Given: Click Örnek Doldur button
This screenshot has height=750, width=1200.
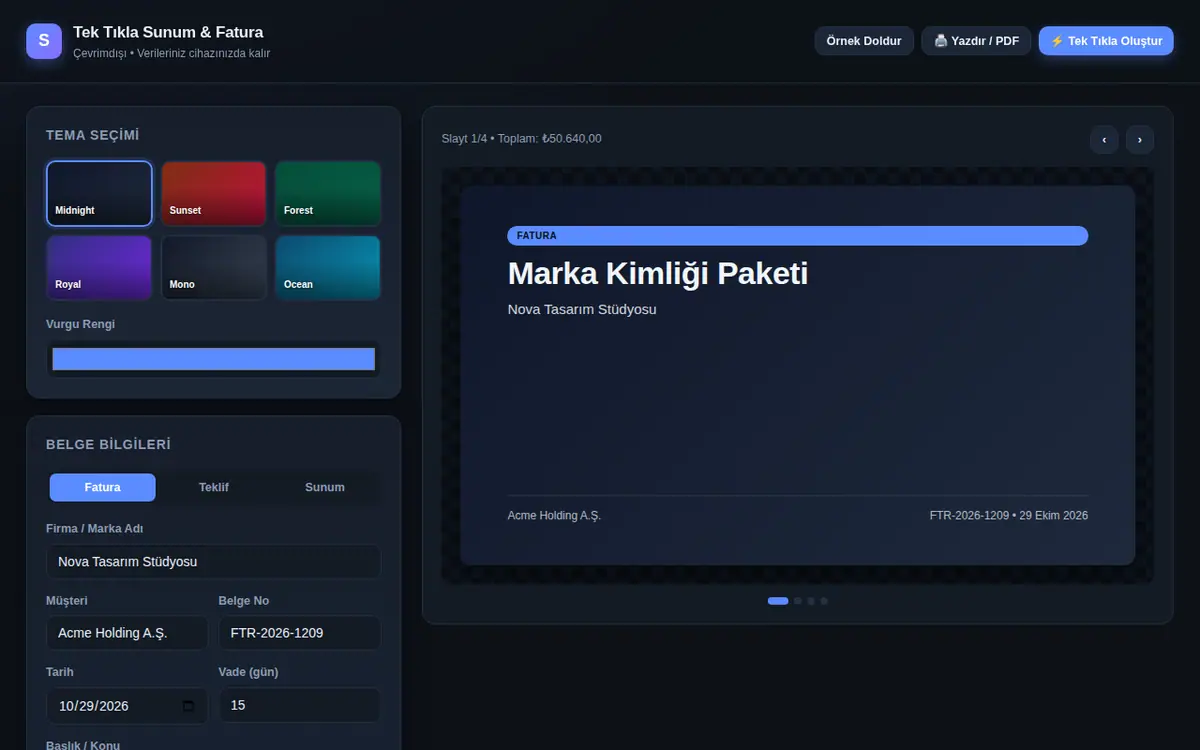Looking at the screenshot, I should click(x=864, y=41).
